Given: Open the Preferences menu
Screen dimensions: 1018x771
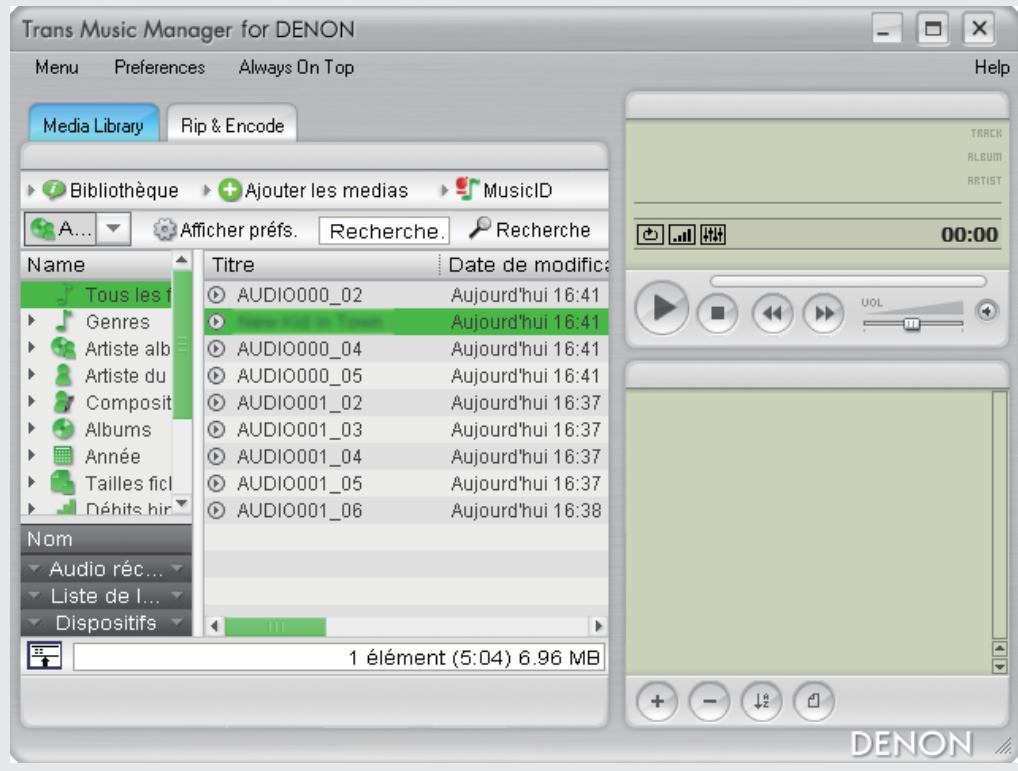Looking at the screenshot, I should tap(160, 67).
